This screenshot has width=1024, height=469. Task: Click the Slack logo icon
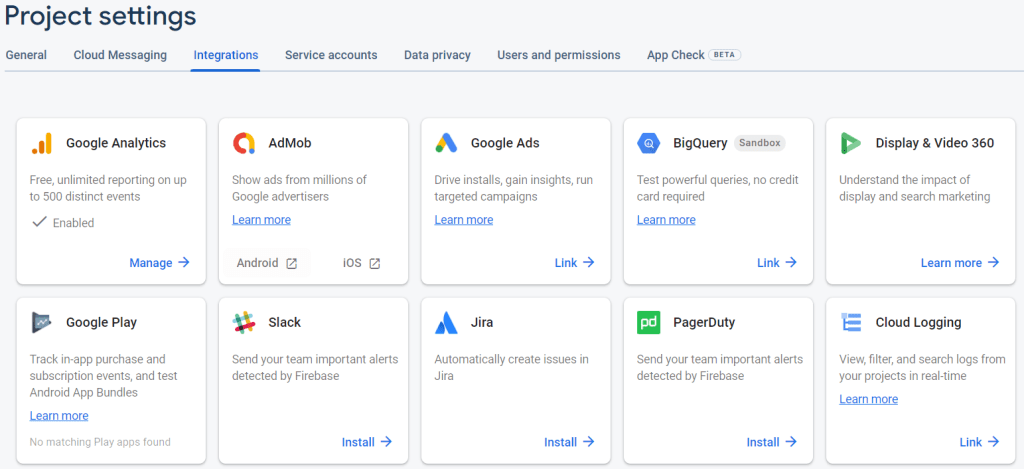[x=244, y=323]
